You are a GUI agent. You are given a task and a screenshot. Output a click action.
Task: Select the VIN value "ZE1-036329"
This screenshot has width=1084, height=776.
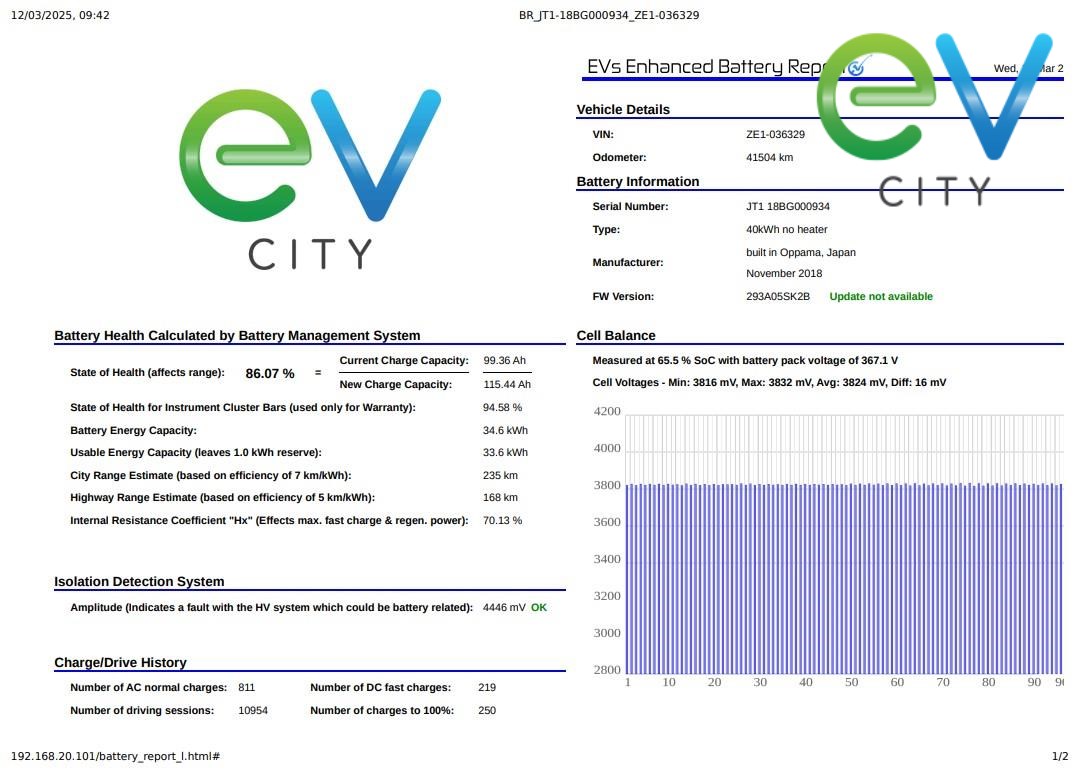[x=775, y=134]
